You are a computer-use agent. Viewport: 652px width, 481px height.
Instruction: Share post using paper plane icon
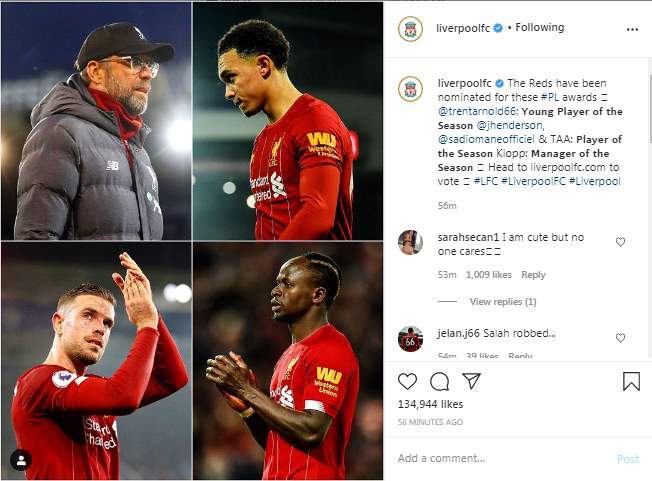(472, 381)
